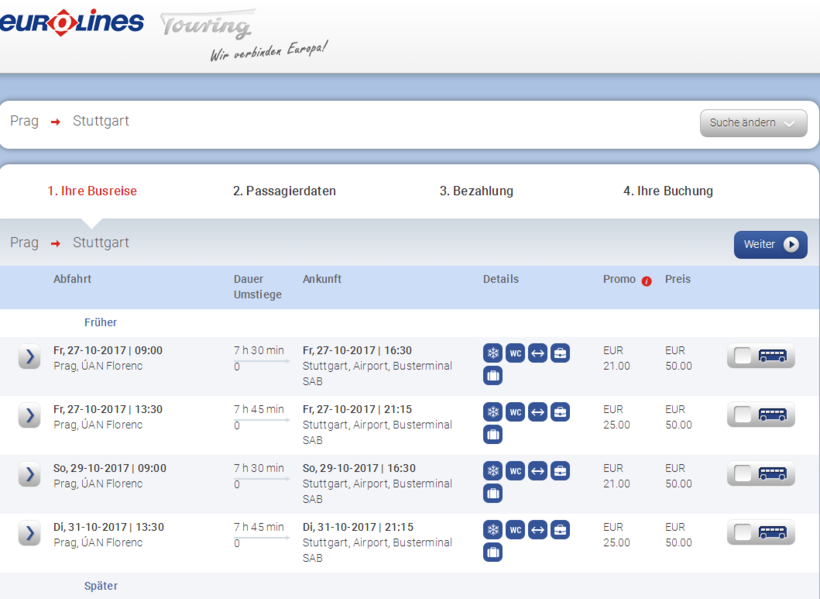Image resolution: width=820 pixels, height=599 pixels.
Task: Show later departures via Später link
Action: coord(100,586)
